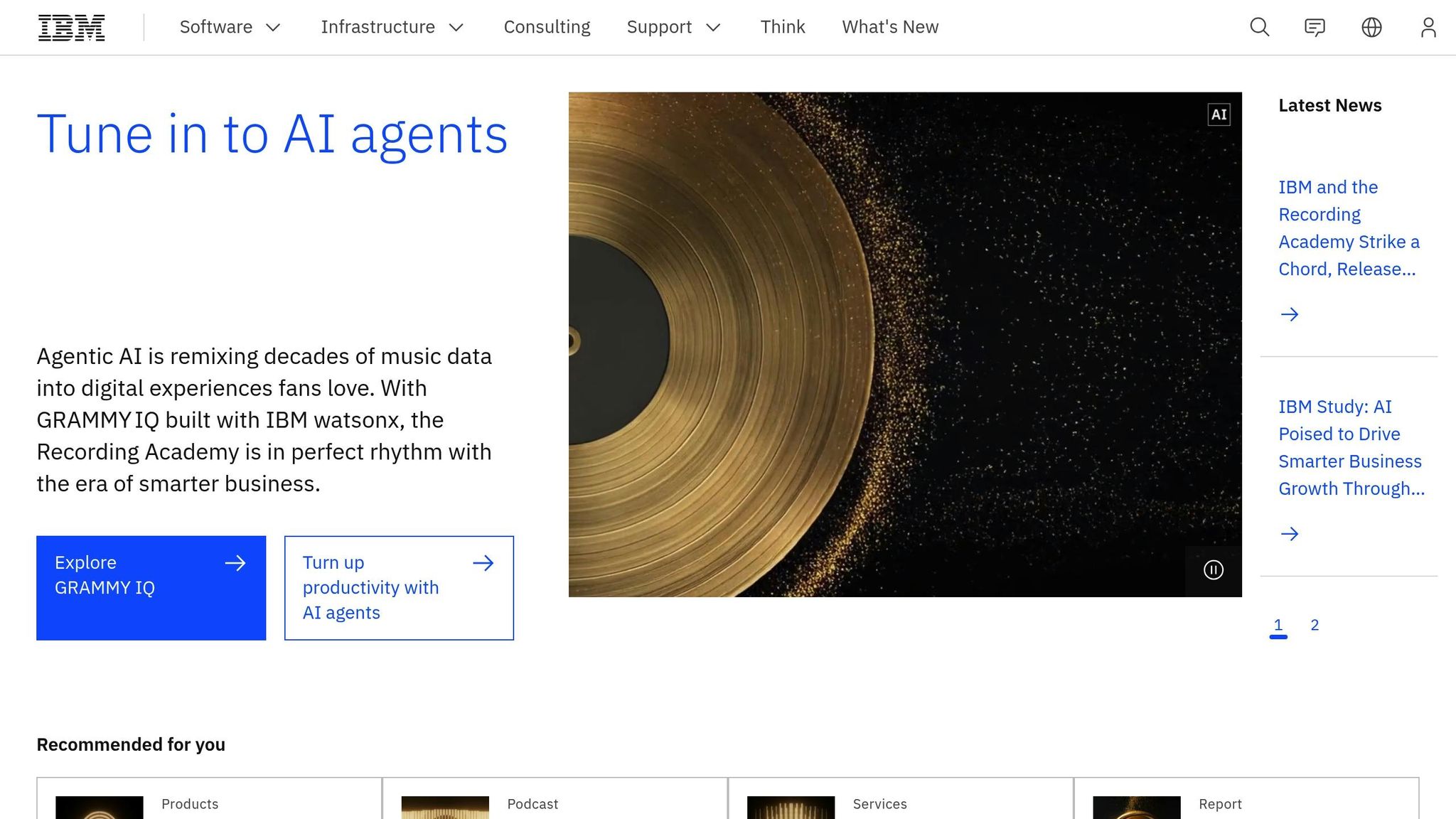Open the chat message icon
1456x819 pixels.
tap(1315, 27)
